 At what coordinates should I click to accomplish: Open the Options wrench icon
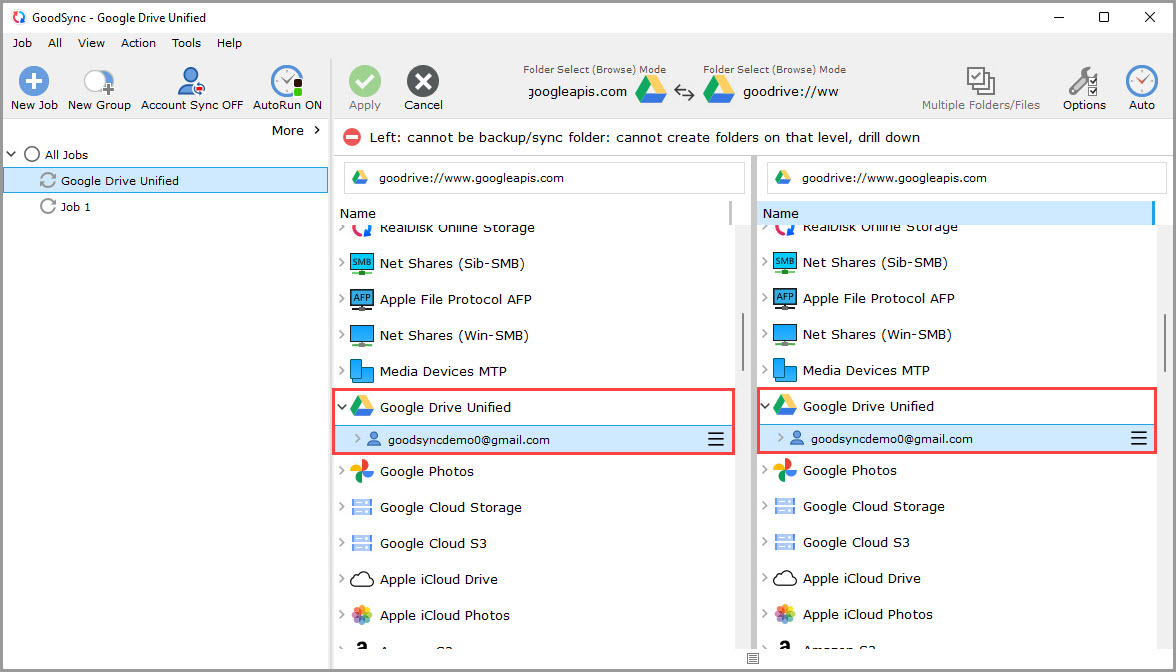[1084, 81]
